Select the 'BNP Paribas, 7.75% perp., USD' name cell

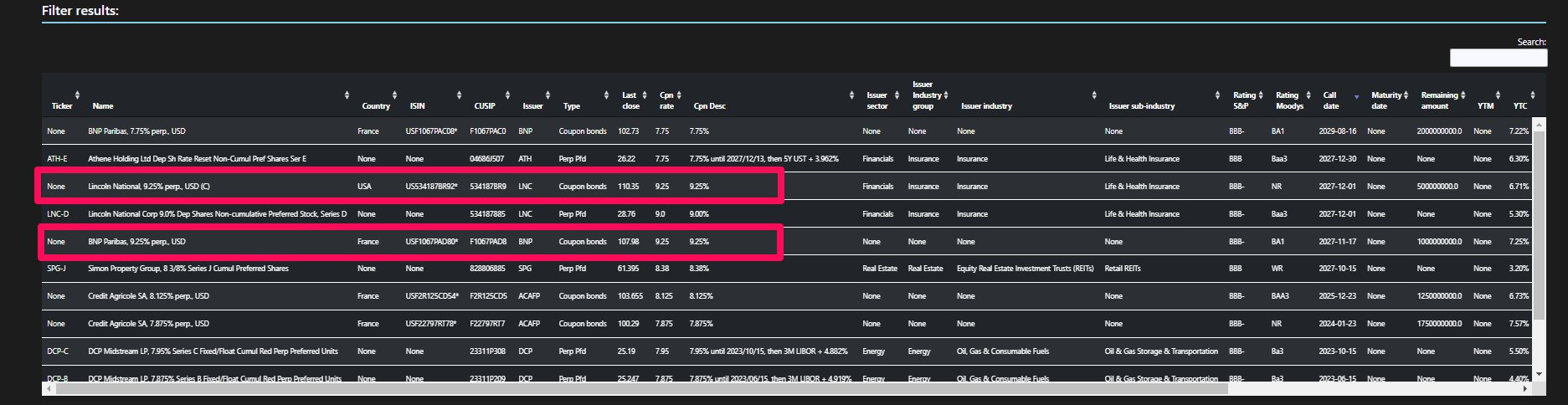point(137,131)
